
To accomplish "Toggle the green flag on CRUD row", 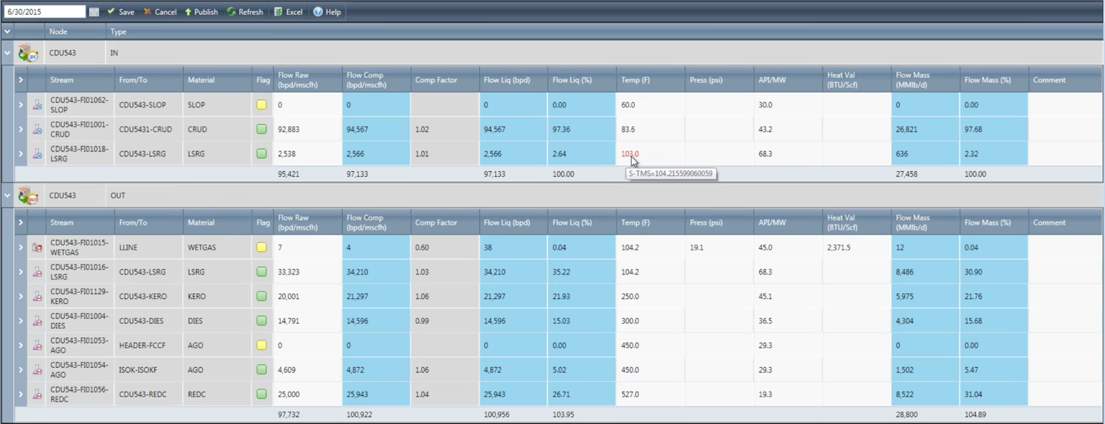I will (x=262, y=129).
